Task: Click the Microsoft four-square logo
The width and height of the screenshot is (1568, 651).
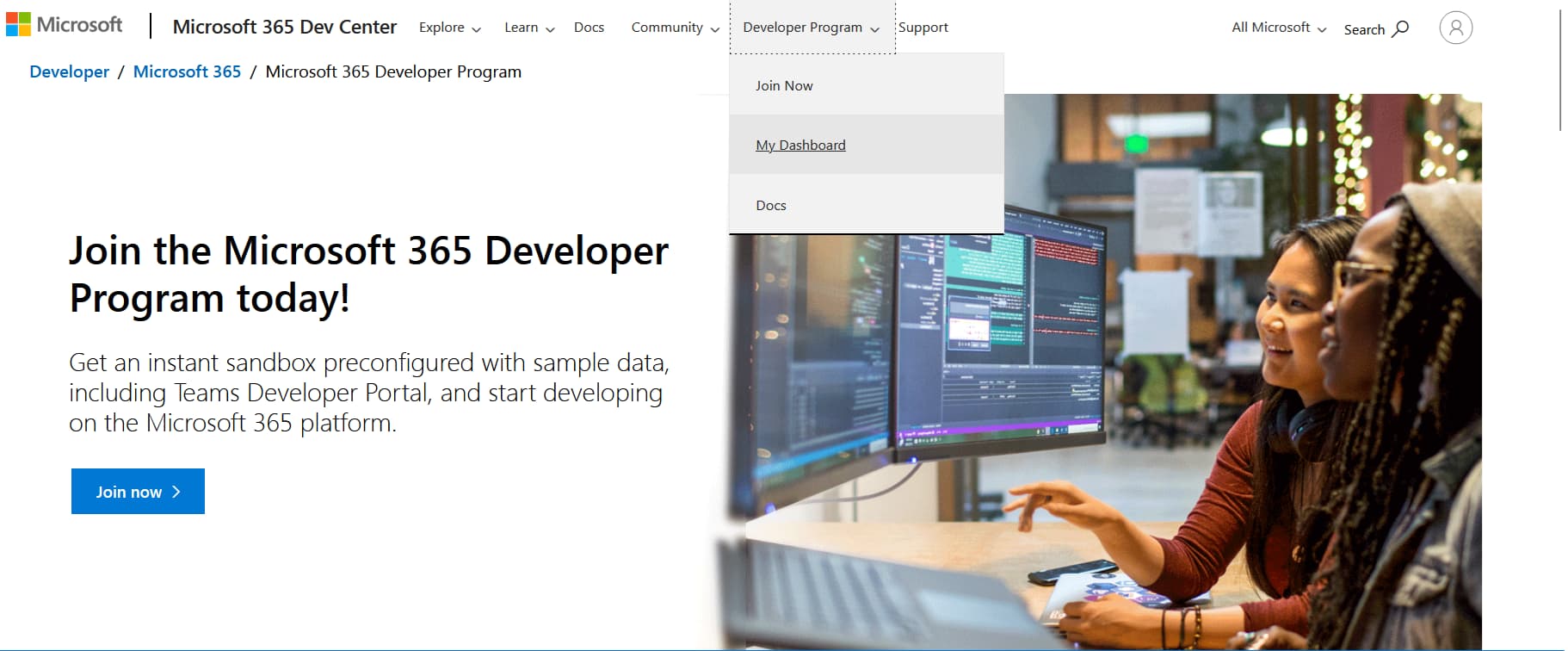Action: pos(18,25)
